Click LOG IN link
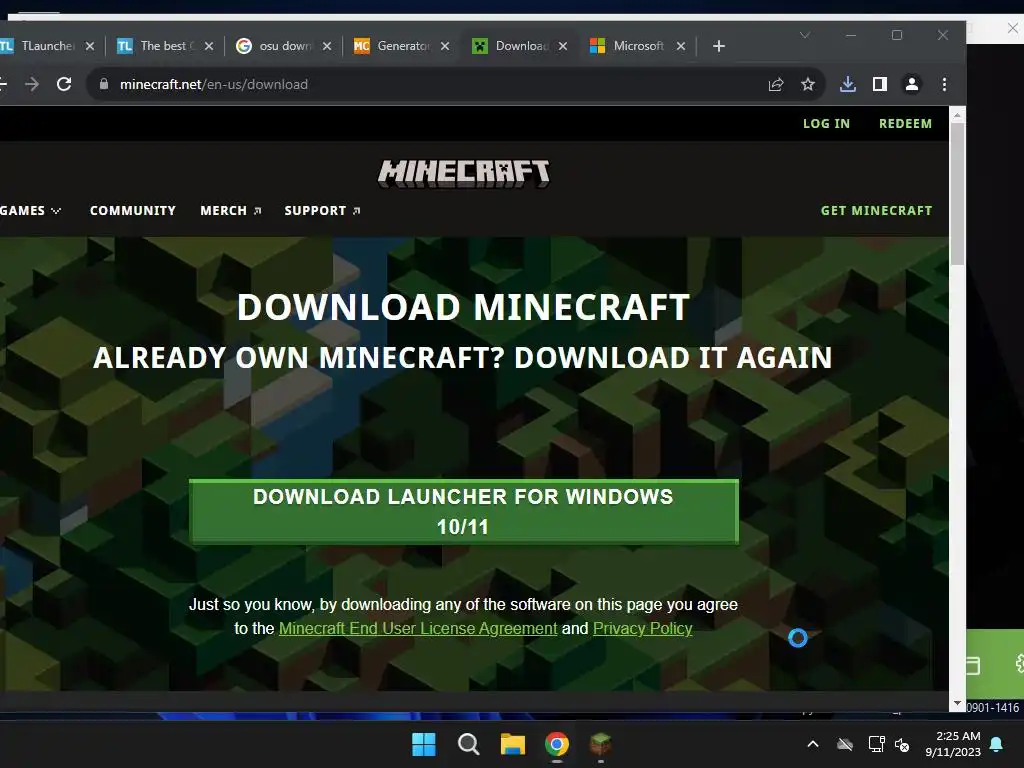The height and width of the screenshot is (768, 1024). [x=826, y=123]
